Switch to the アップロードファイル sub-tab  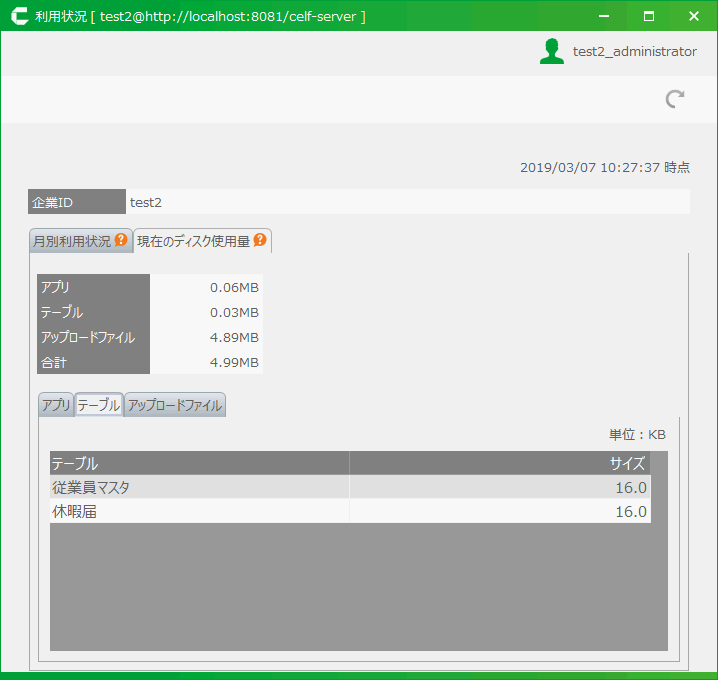click(x=175, y=405)
